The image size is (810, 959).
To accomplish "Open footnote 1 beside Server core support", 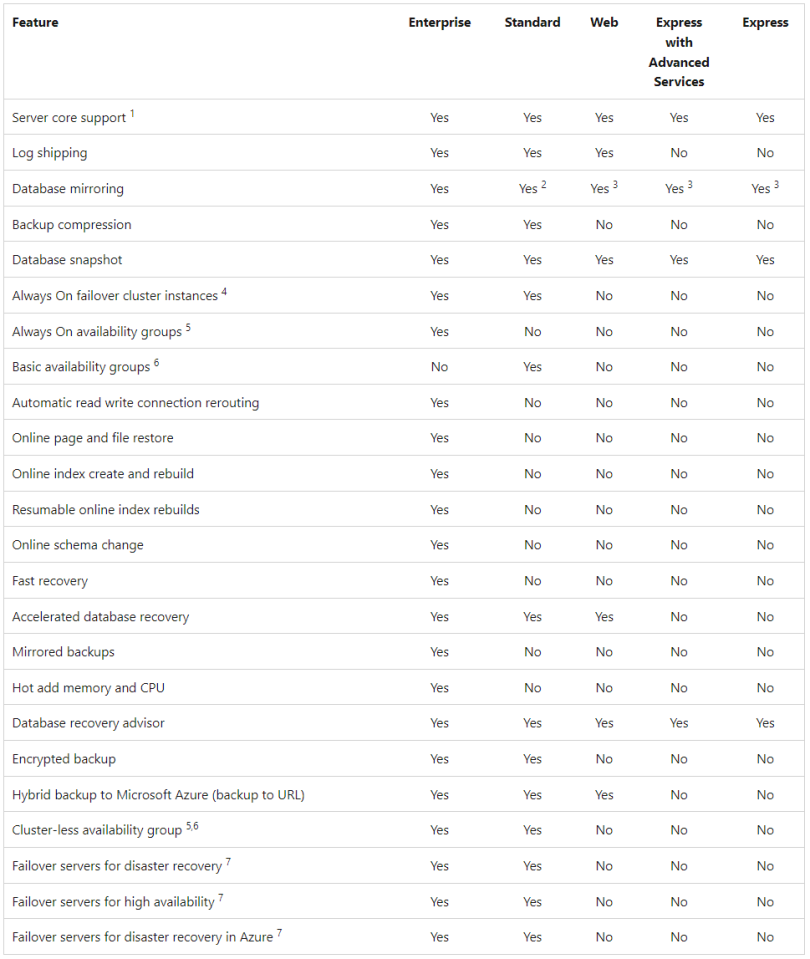I will coord(132,114).
